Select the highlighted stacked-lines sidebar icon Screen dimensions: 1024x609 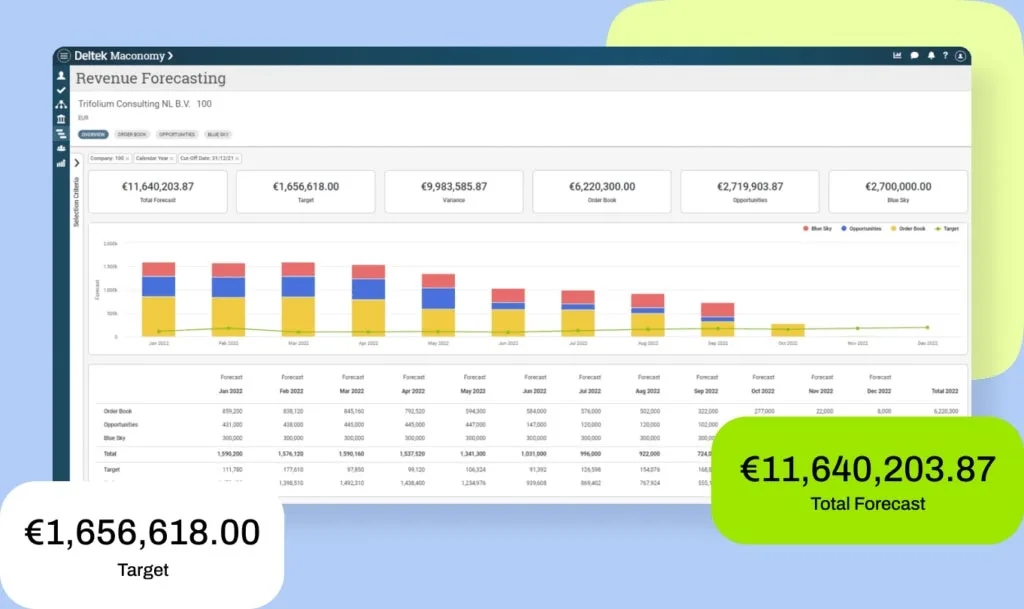(x=61, y=134)
